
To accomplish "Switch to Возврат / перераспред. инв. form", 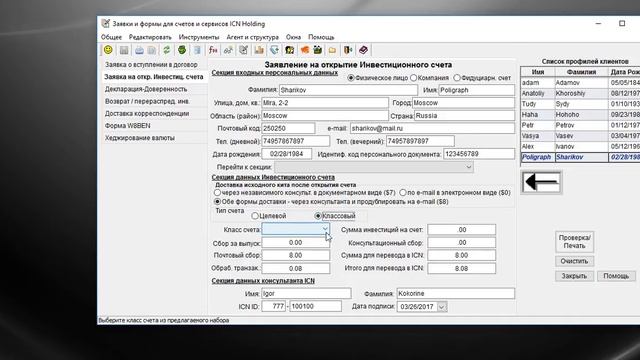I will click(154, 101).
